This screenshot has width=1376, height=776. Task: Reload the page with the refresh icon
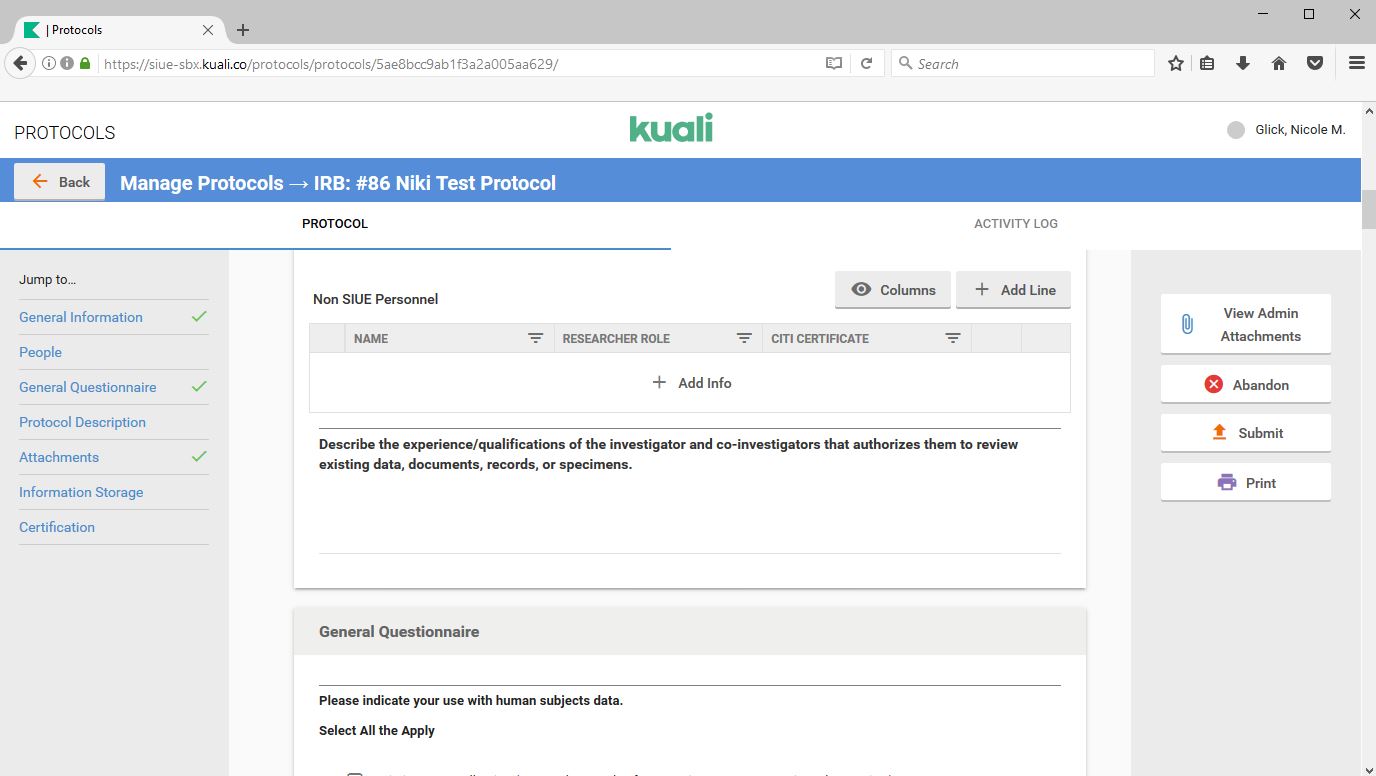pyautogui.click(x=867, y=63)
